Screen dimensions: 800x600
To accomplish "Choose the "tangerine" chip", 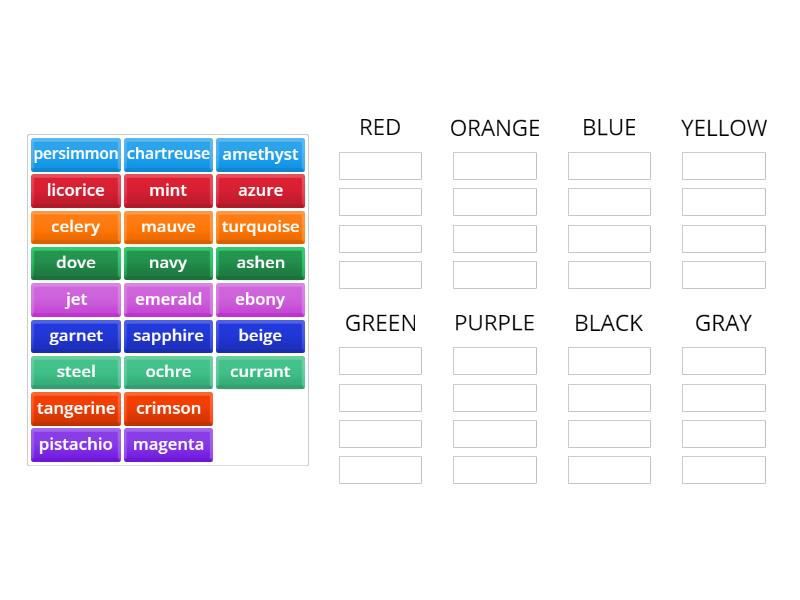I will [x=75, y=408].
